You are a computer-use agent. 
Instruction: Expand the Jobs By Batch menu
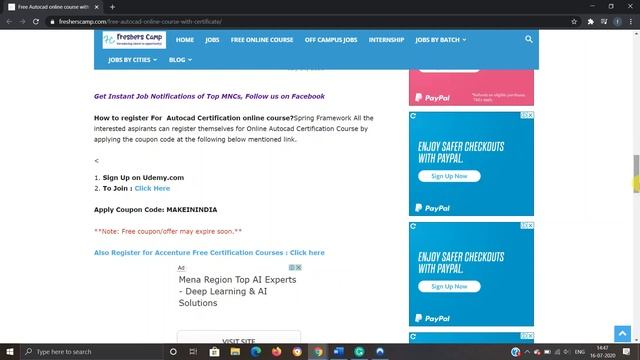pyautogui.click(x=440, y=40)
